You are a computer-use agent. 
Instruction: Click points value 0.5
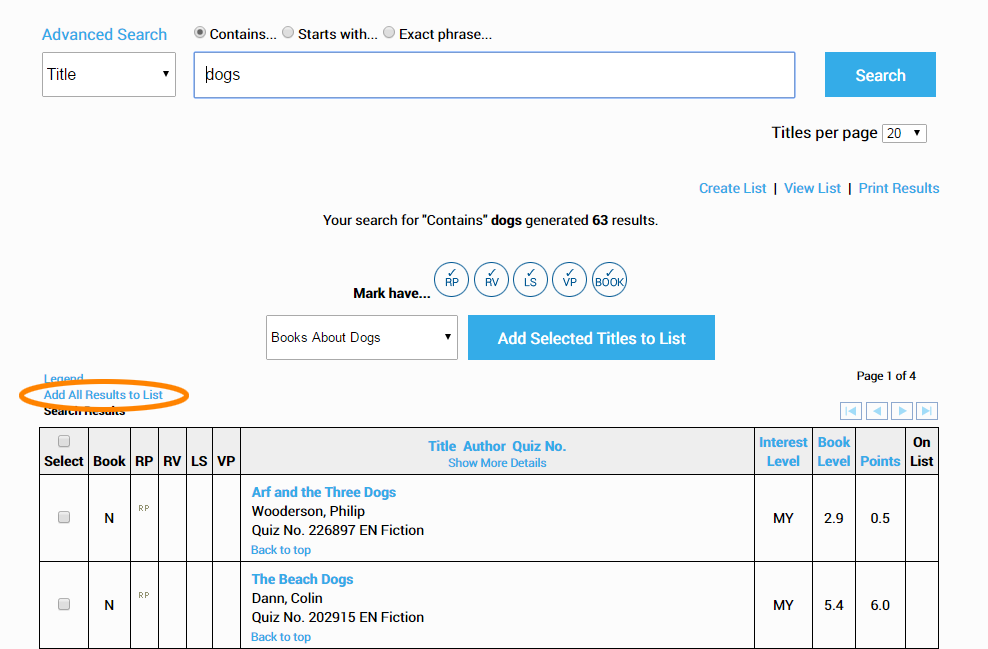(x=880, y=519)
